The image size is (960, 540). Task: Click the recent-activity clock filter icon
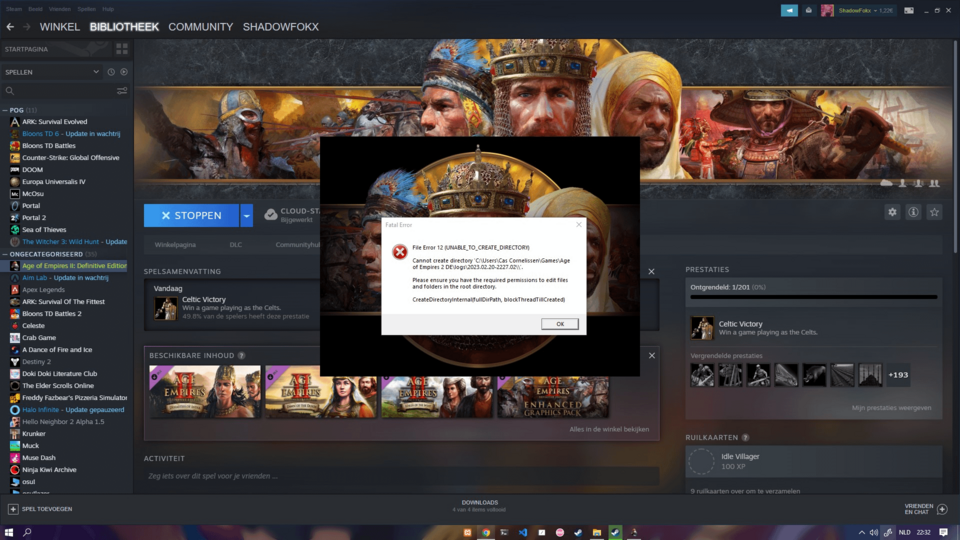click(111, 72)
